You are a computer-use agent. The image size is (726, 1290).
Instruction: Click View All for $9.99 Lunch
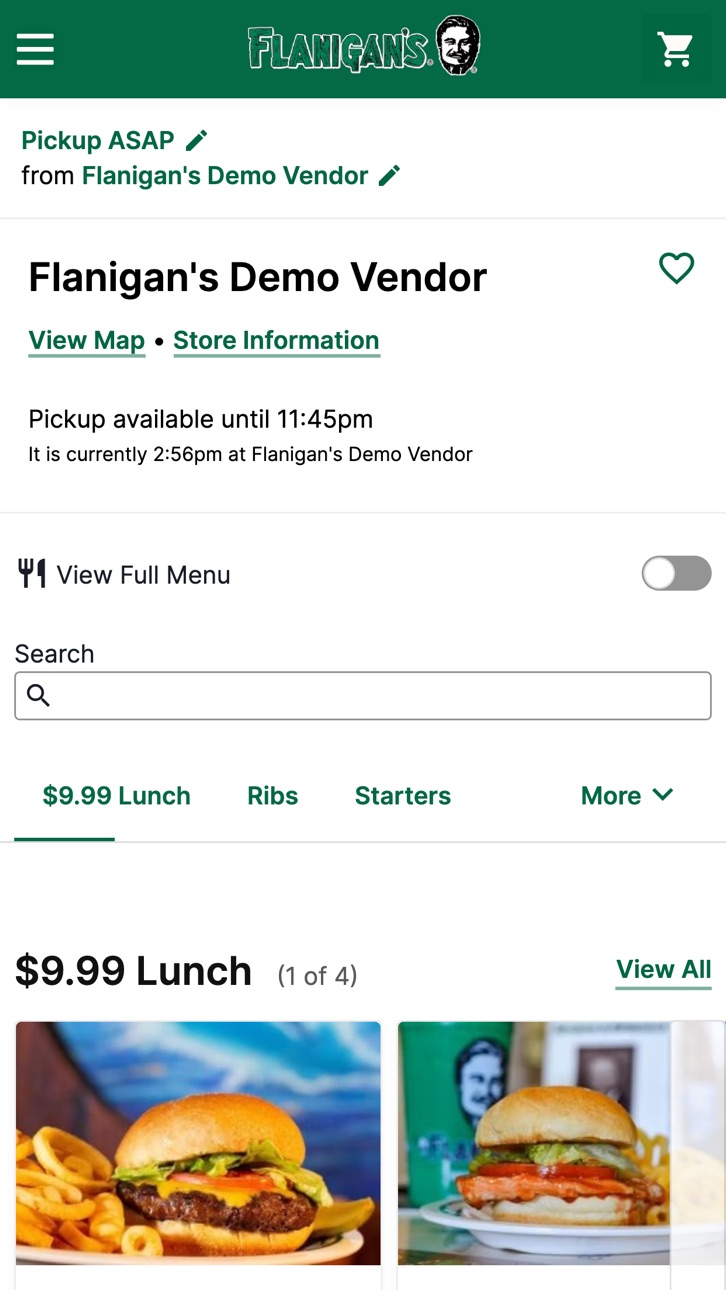[664, 970]
